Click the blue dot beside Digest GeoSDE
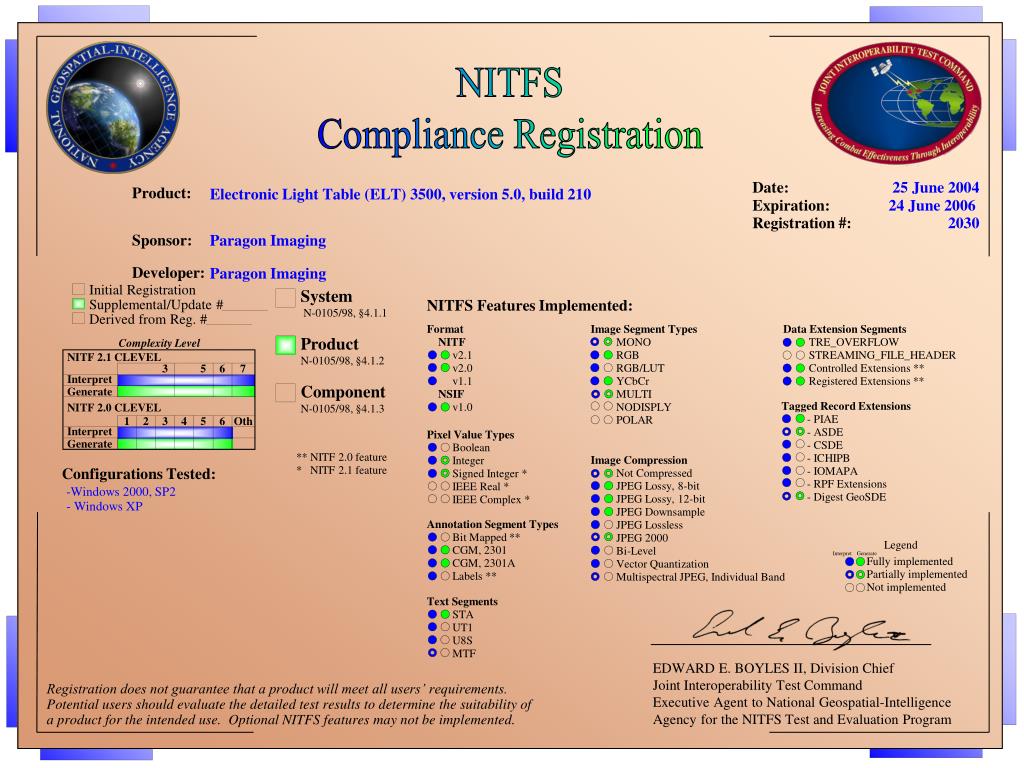This screenshot has width=1024, height=768. [787, 496]
